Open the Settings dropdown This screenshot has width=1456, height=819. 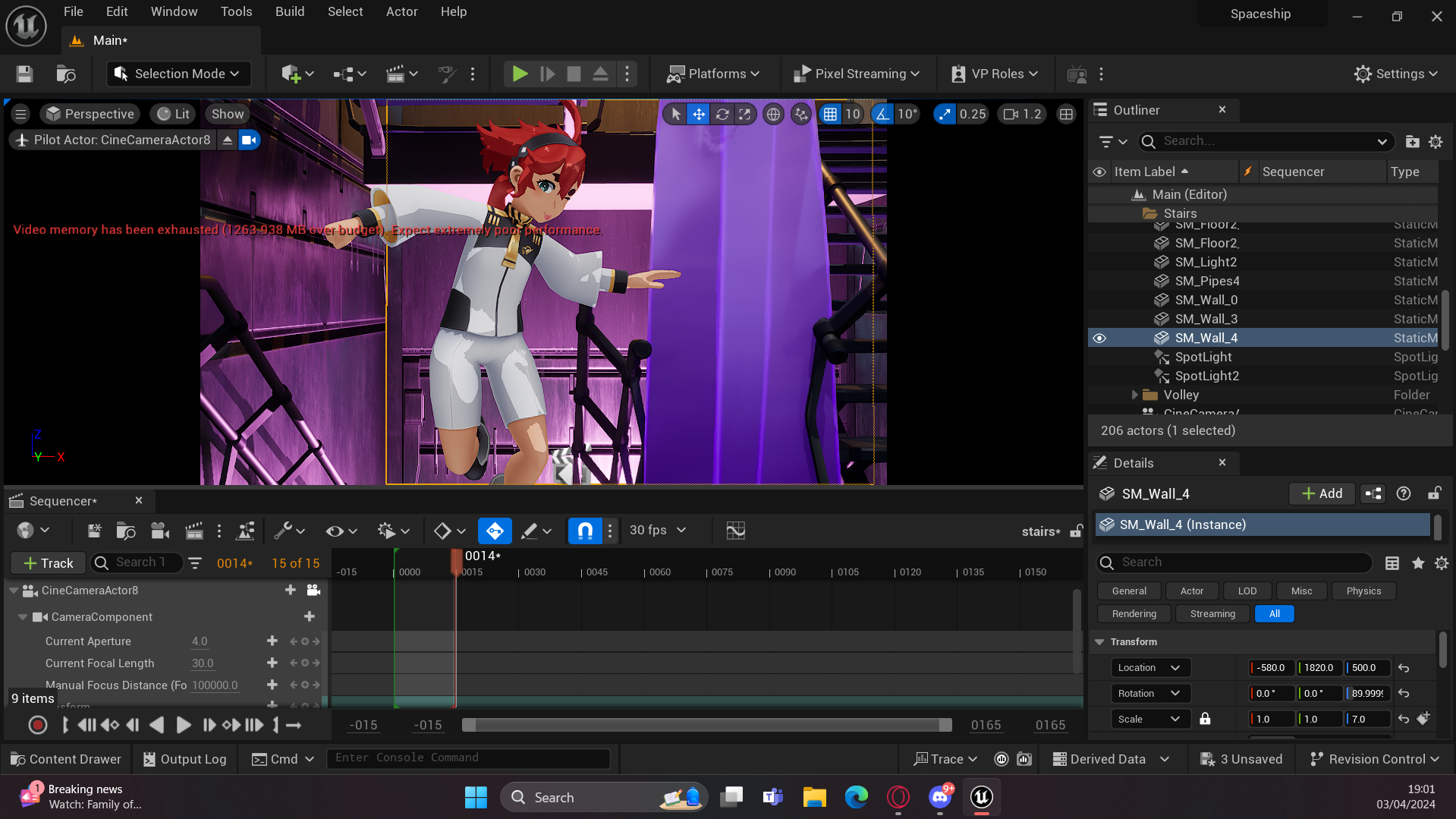pos(1395,74)
